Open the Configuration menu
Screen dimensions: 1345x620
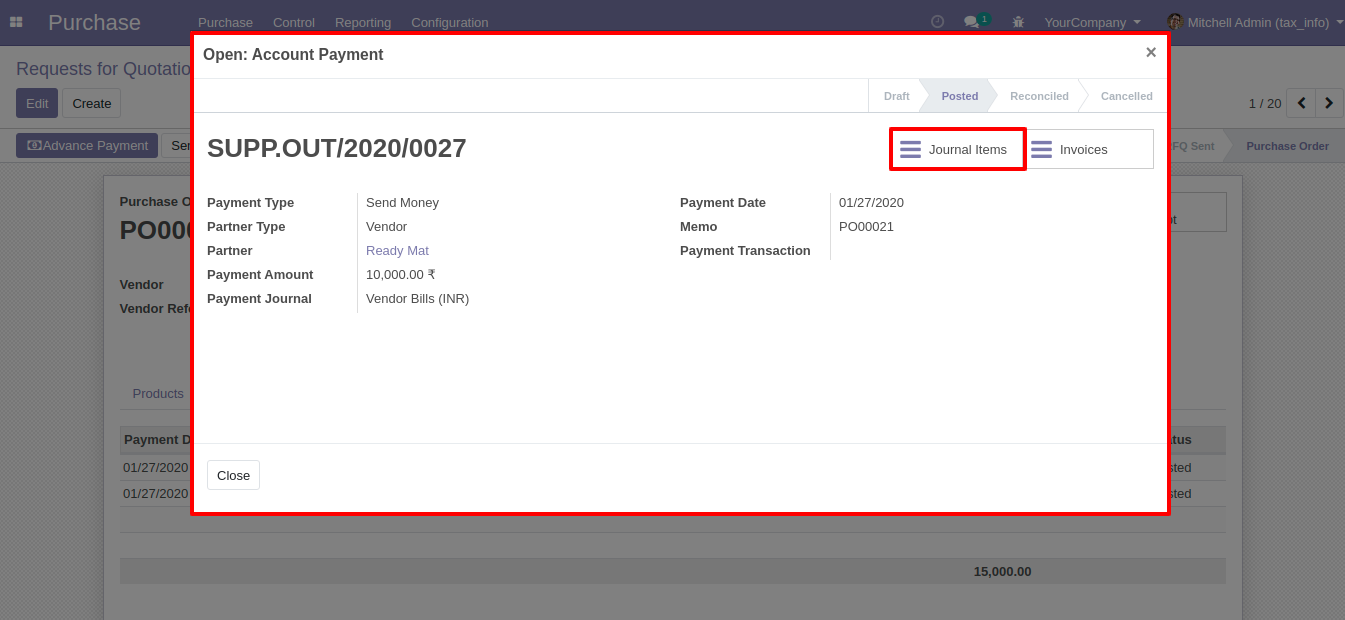450,22
